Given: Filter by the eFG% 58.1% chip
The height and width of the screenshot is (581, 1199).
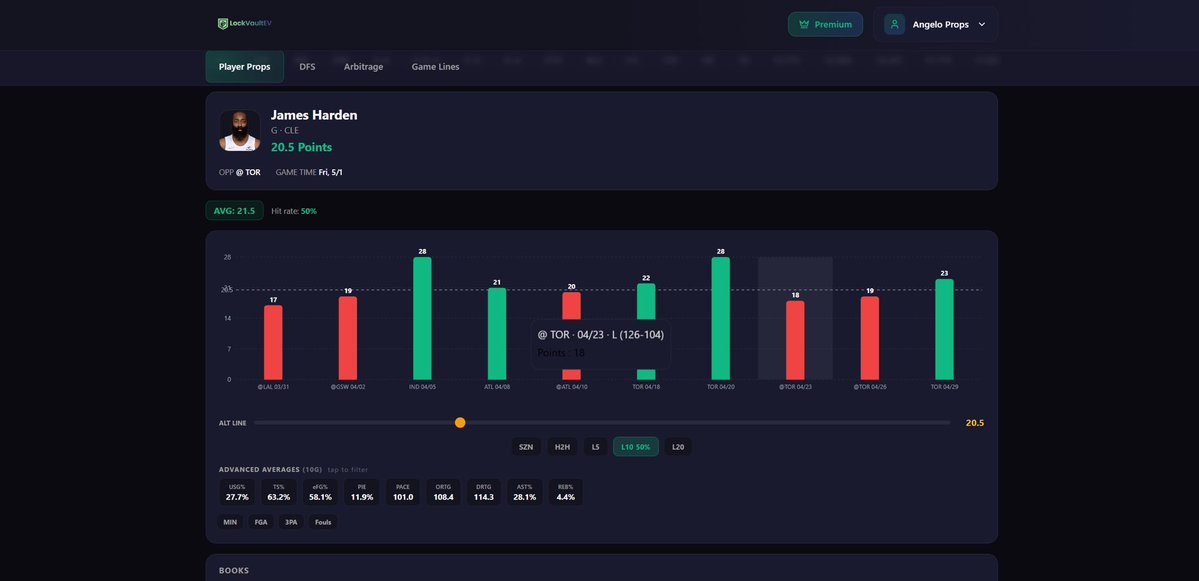Looking at the screenshot, I should (320, 492).
